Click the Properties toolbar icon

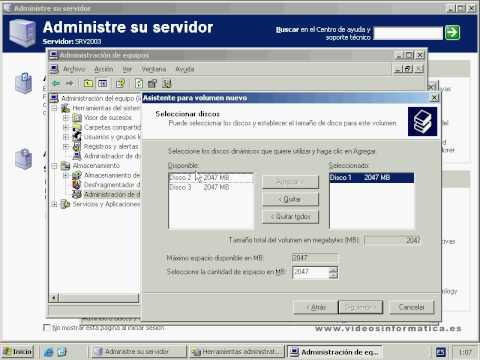click(x=120, y=83)
